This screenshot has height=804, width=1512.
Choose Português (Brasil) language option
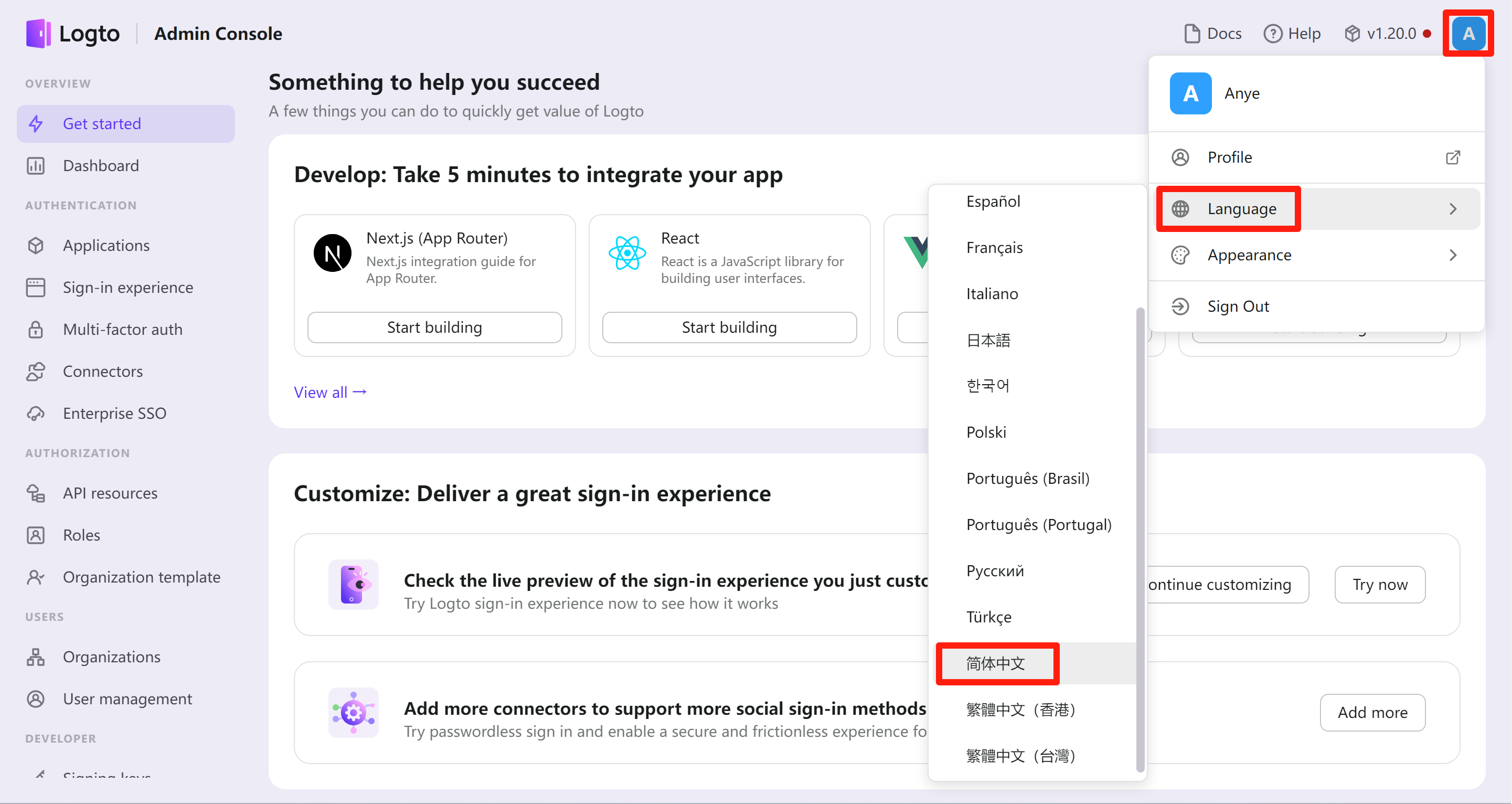tap(1027, 479)
